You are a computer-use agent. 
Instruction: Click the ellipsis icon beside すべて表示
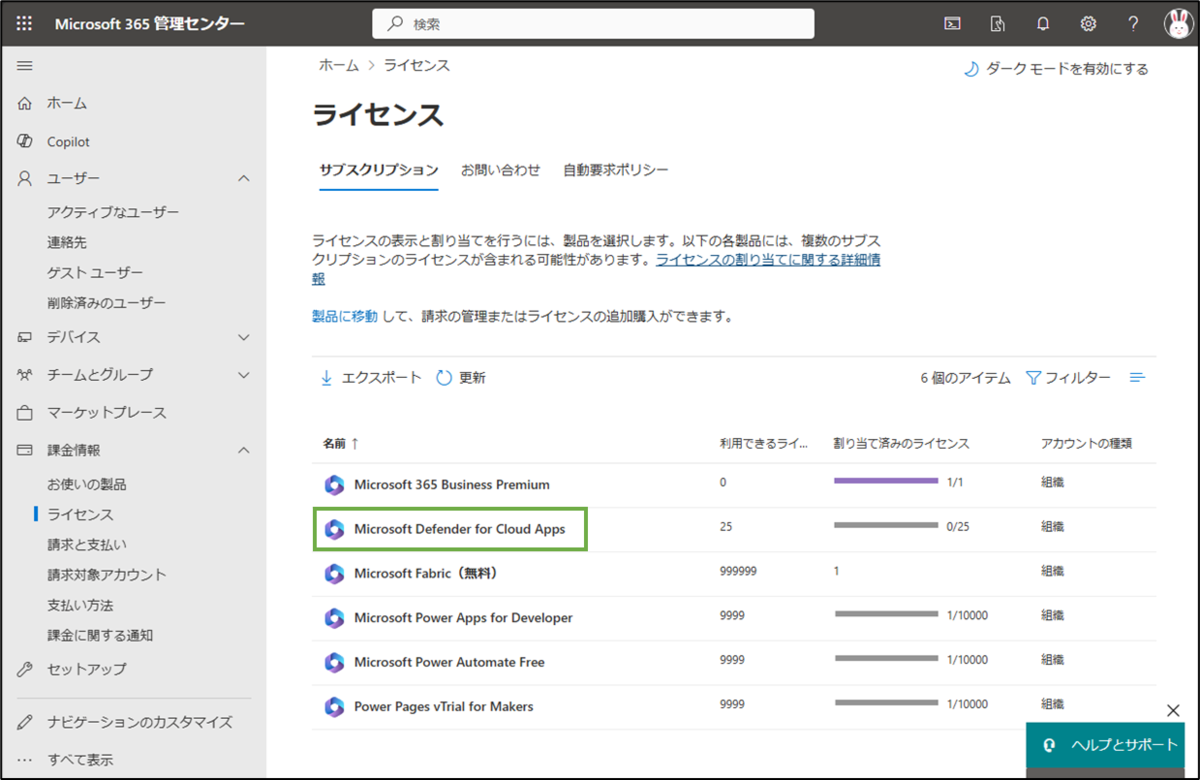(25, 759)
